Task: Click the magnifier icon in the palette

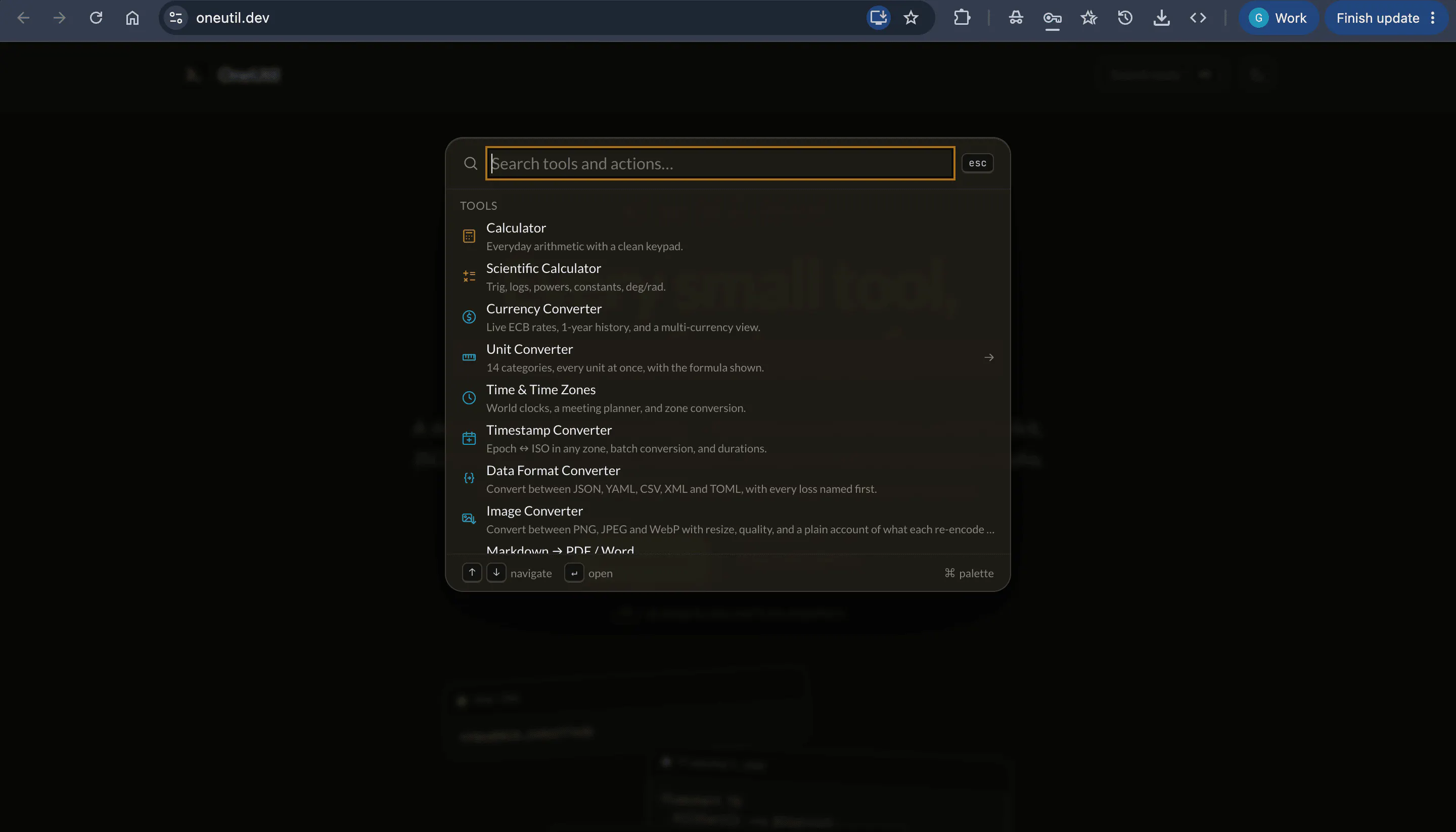Action: (470, 163)
